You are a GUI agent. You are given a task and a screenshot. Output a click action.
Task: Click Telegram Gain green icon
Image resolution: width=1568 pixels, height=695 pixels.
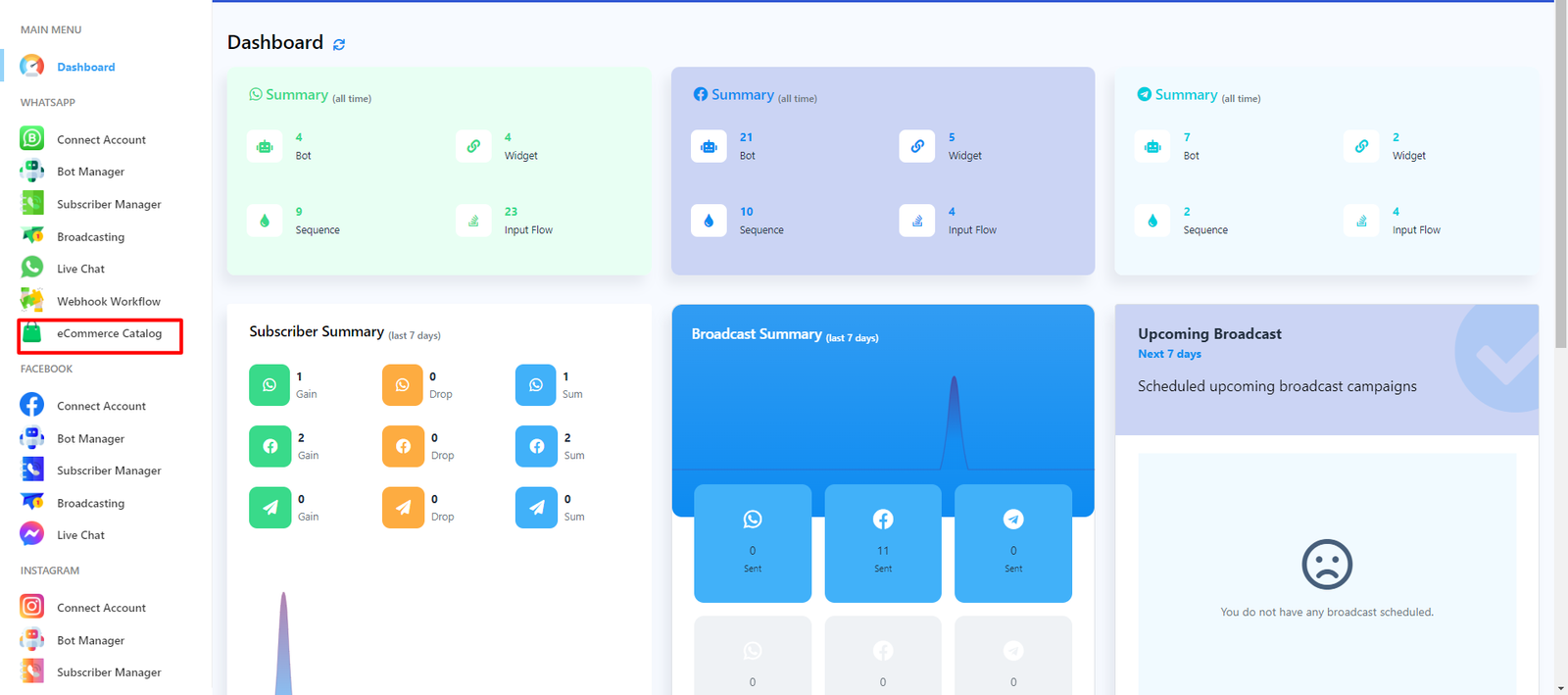click(x=269, y=508)
